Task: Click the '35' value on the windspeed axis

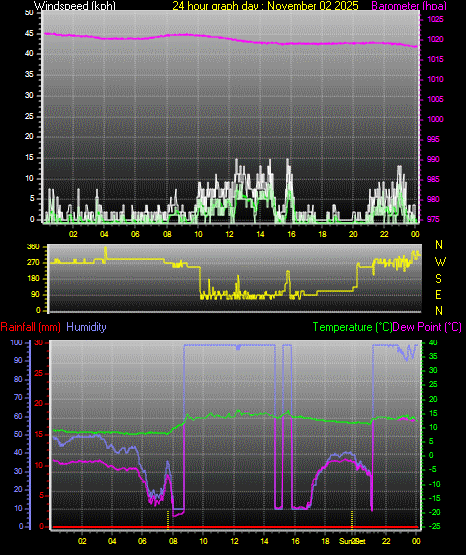Action: pos(29,75)
